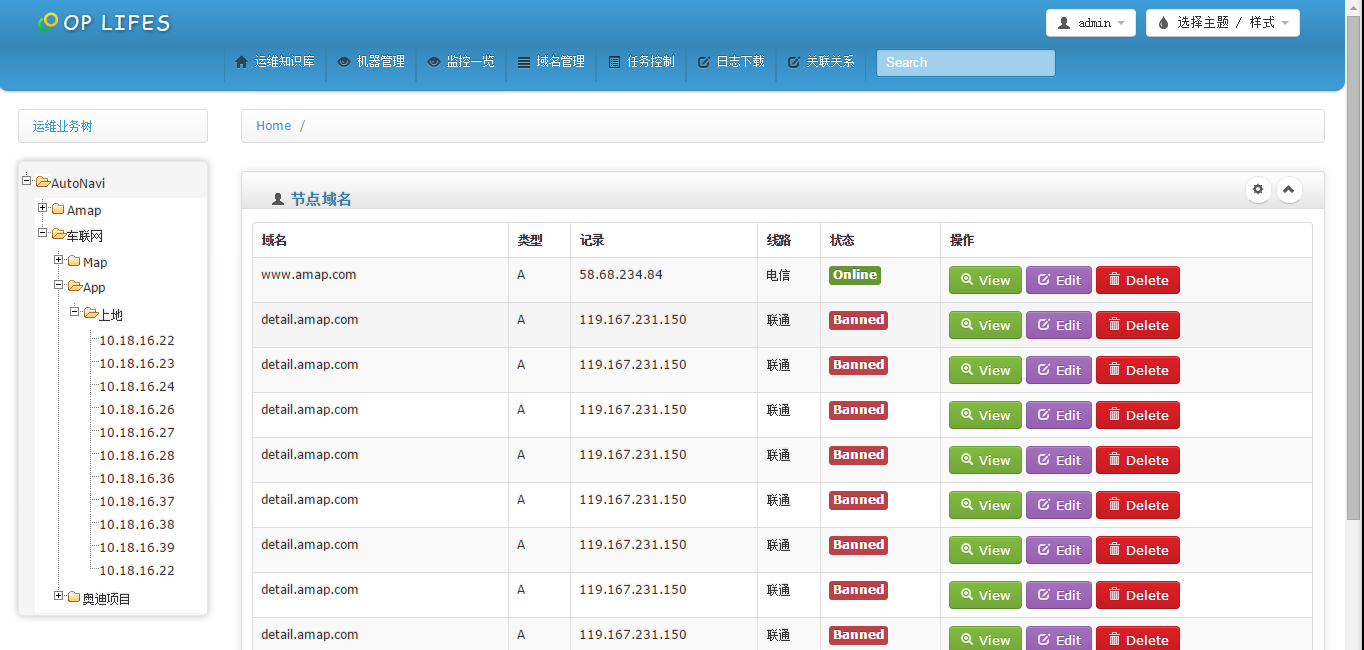The image size is (1364, 650).
Task: Collapse the 车联网 tree node
Action: [43, 233]
